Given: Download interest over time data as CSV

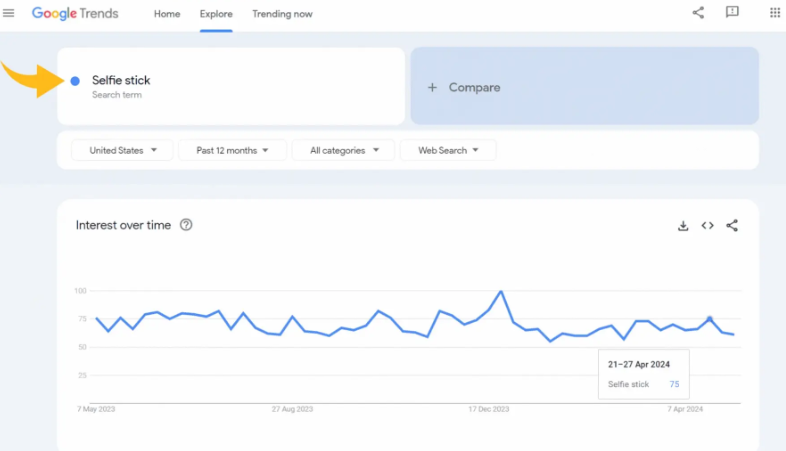Looking at the screenshot, I should 683,226.
